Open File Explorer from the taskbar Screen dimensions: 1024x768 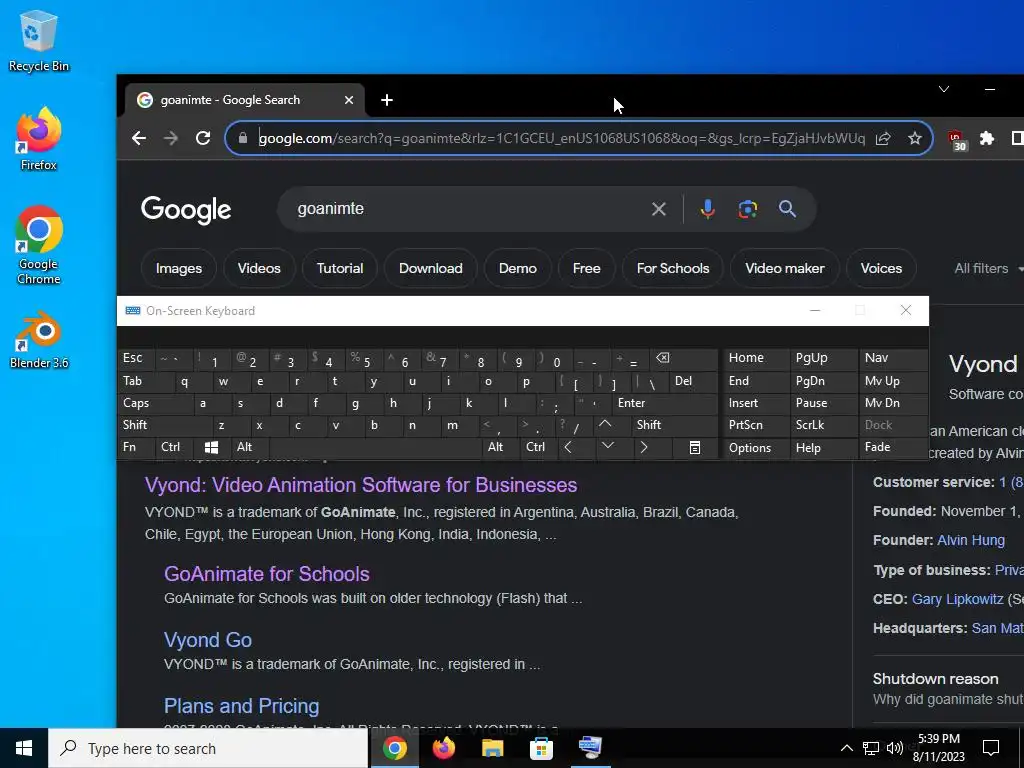pyautogui.click(x=492, y=748)
